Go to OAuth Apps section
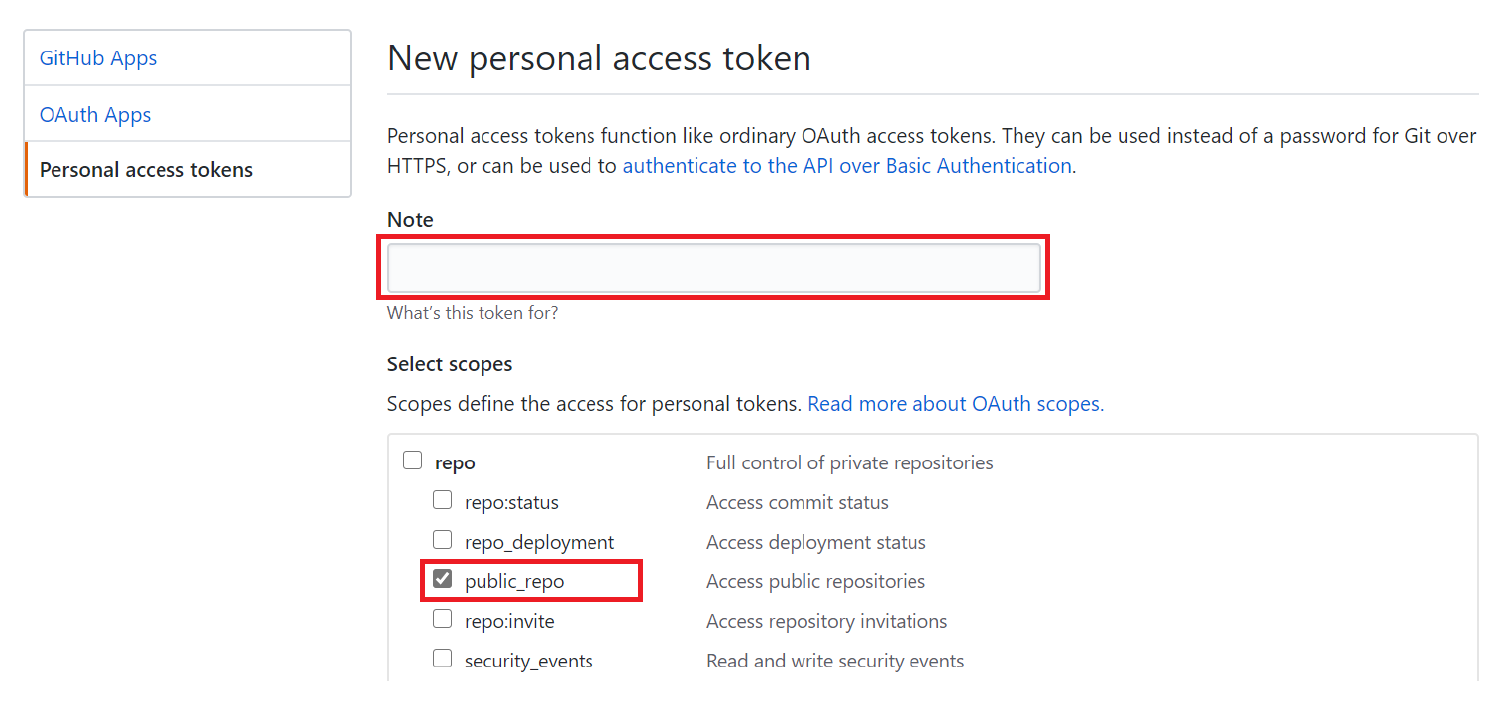 tap(95, 115)
